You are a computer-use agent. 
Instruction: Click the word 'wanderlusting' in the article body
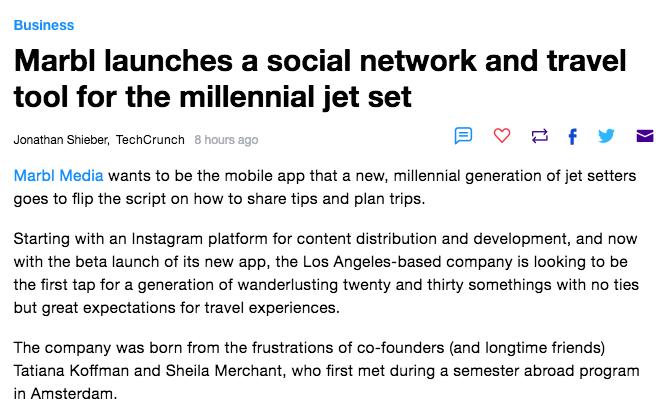pos(288,285)
